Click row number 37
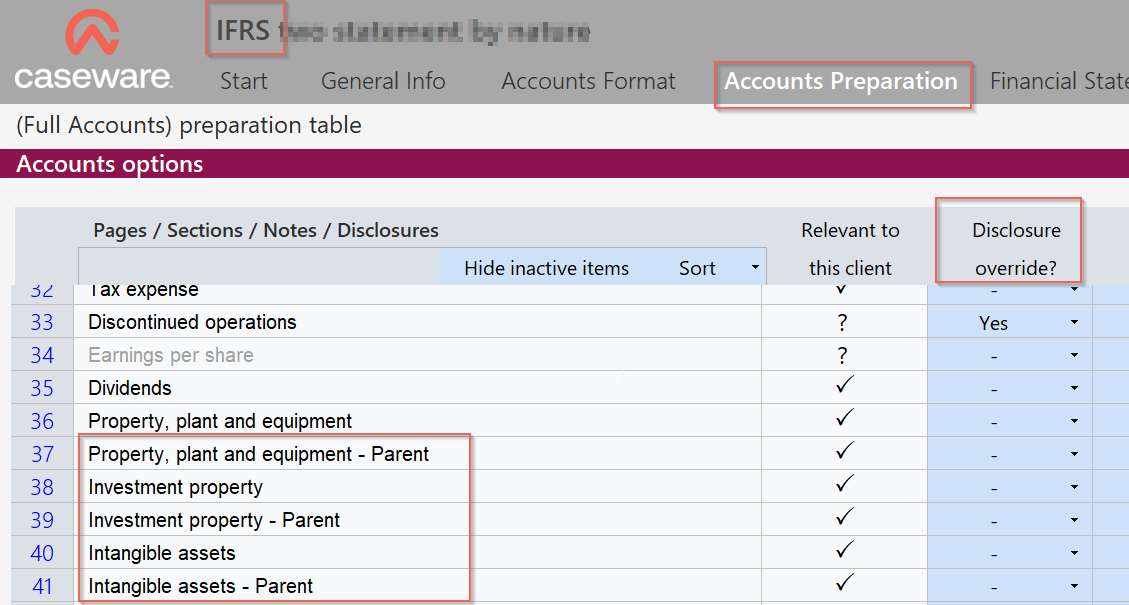Screen dimensions: 1129x605 (x=42, y=454)
